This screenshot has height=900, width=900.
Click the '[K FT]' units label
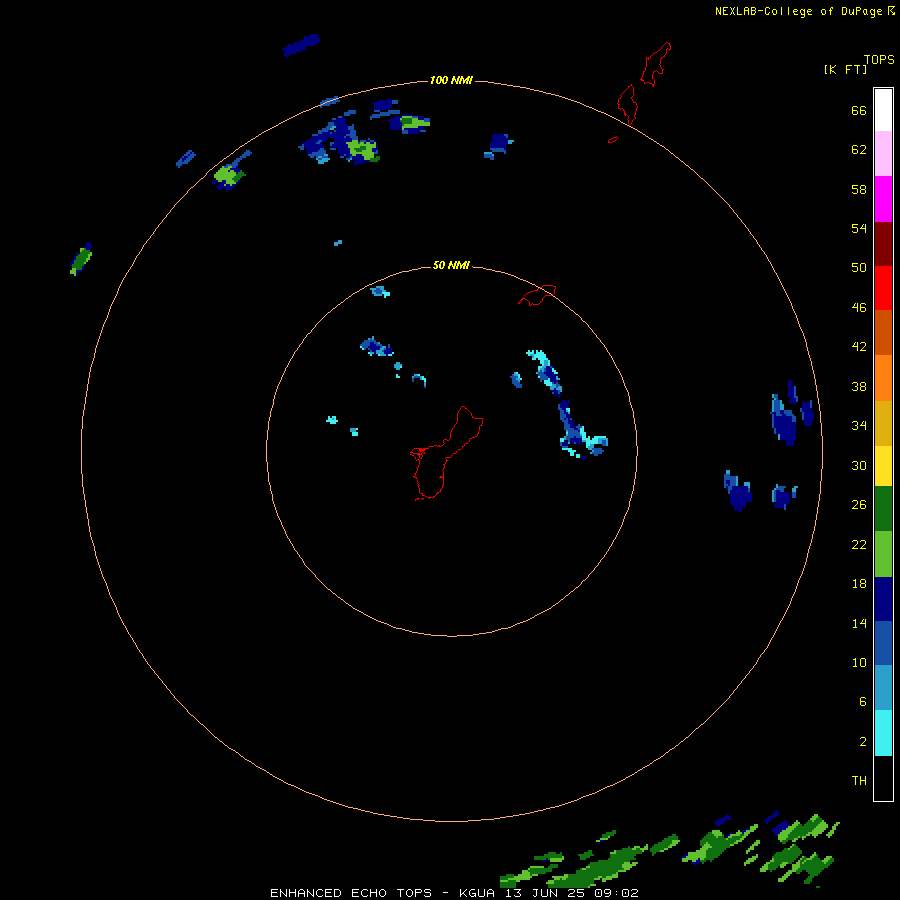(x=845, y=70)
